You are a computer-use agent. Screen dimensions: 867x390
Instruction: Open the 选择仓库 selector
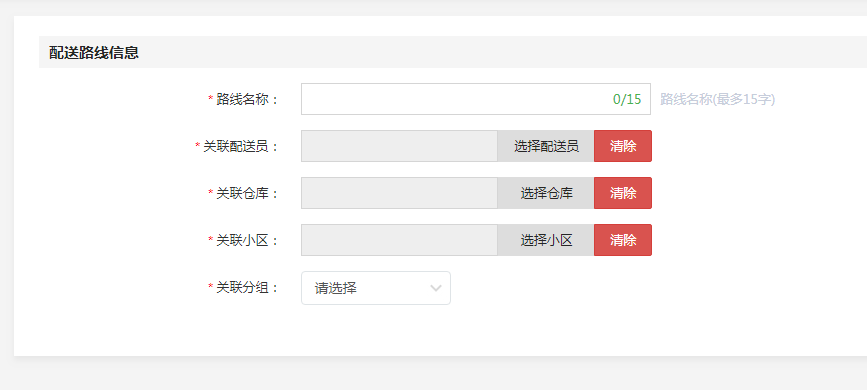click(546, 193)
